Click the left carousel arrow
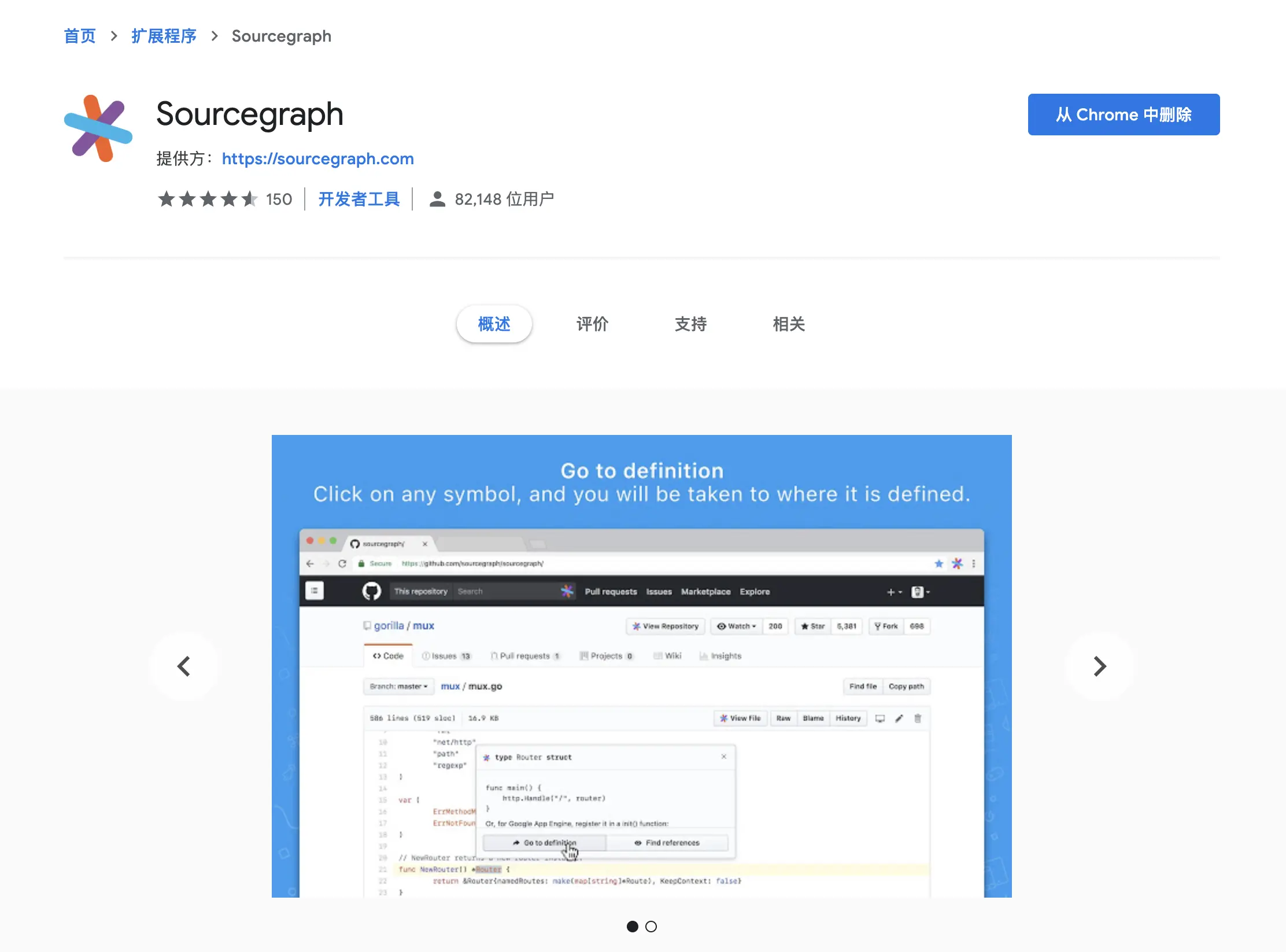The image size is (1286, 952). 184,666
